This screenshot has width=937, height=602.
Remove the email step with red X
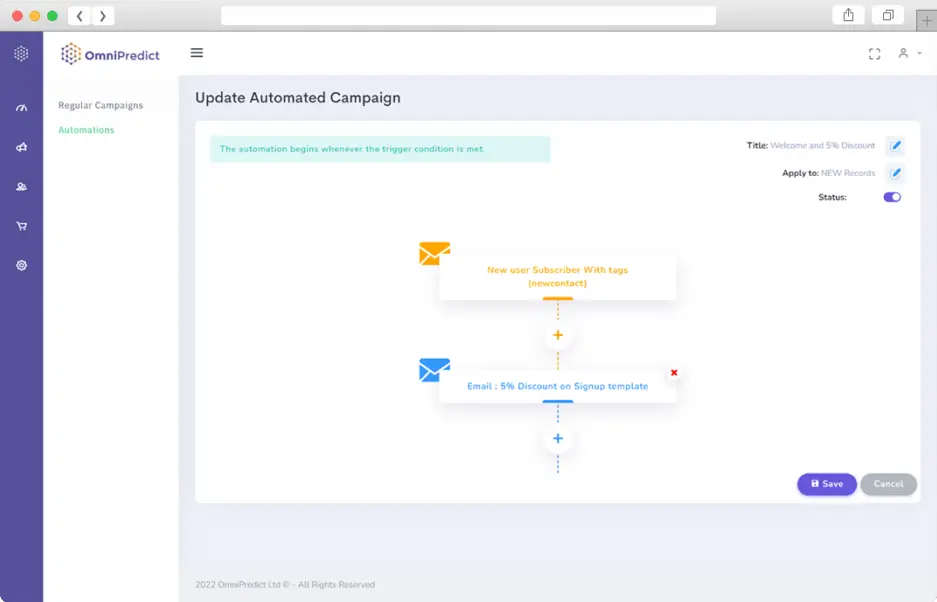(674, 373)
